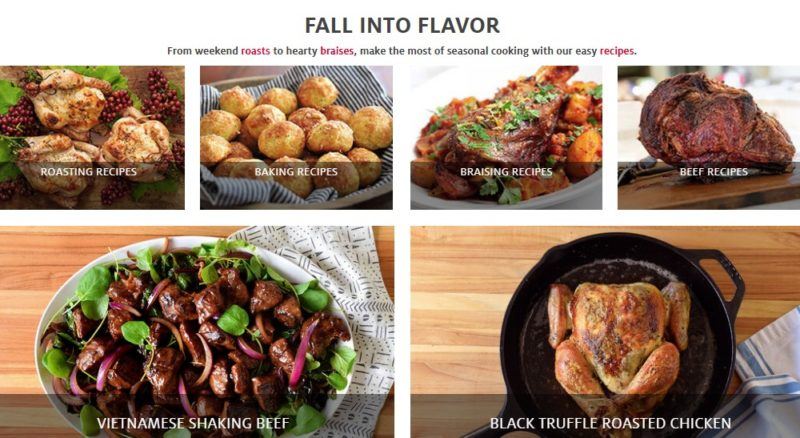Click the Fall Into Flavor heading

click(x=402, y=25)
